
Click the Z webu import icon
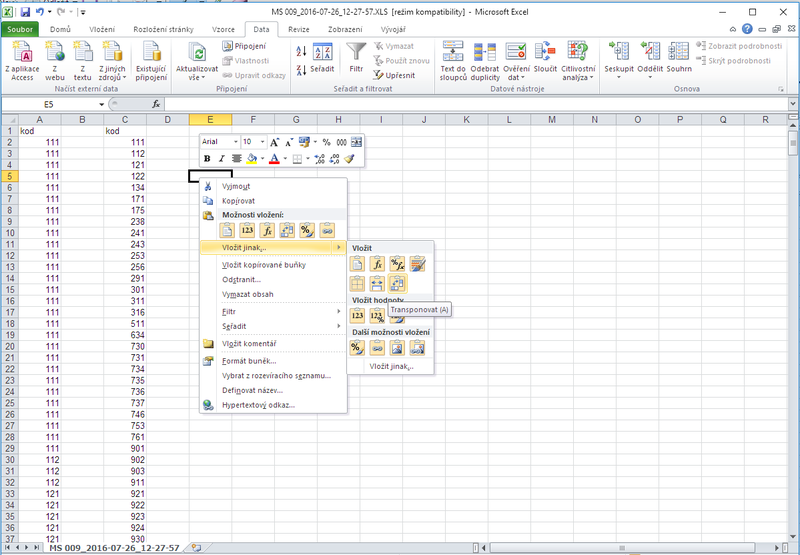point(55,61)
